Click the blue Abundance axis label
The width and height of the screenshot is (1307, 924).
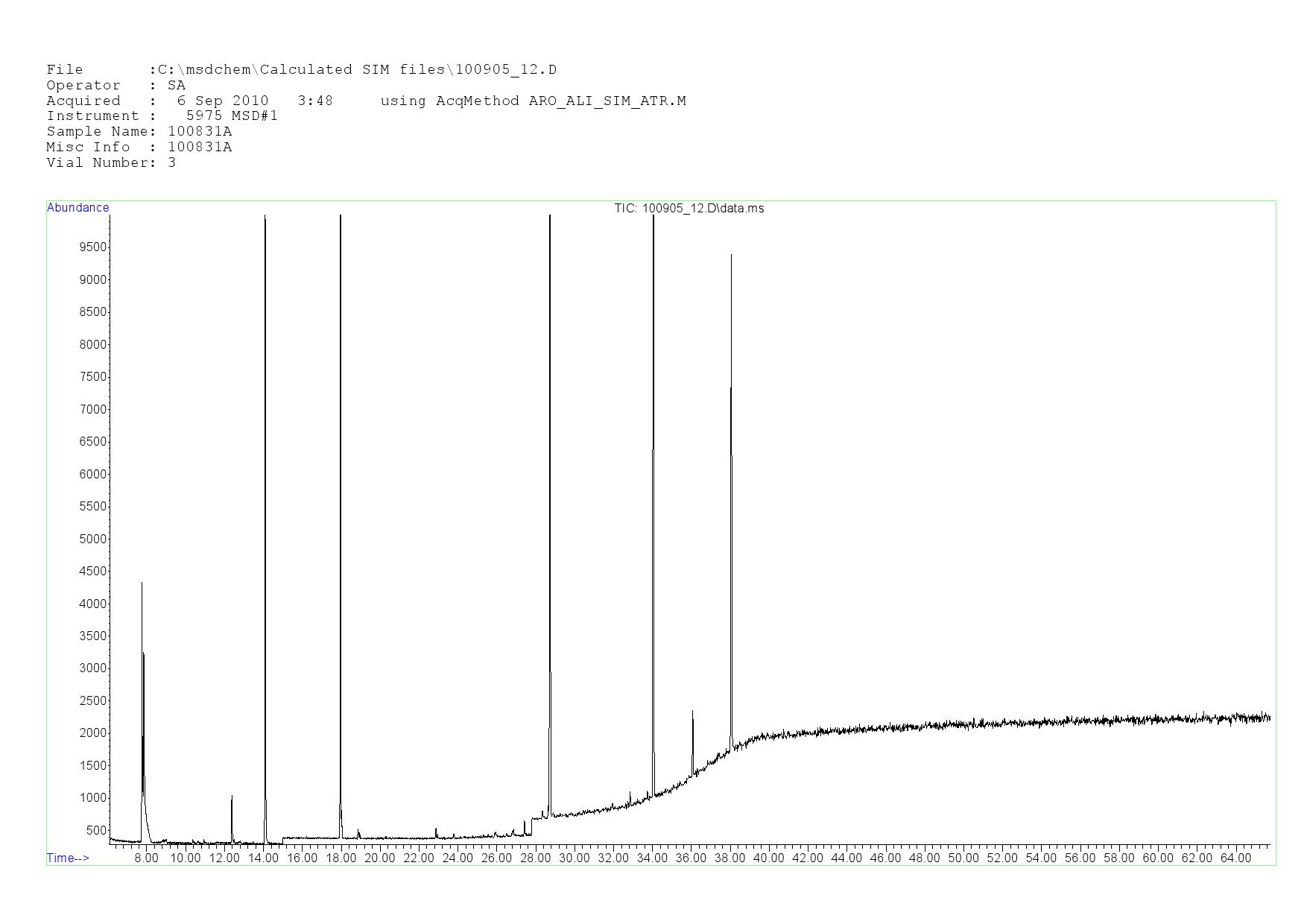pyautogui.click(x=77, y=208)
